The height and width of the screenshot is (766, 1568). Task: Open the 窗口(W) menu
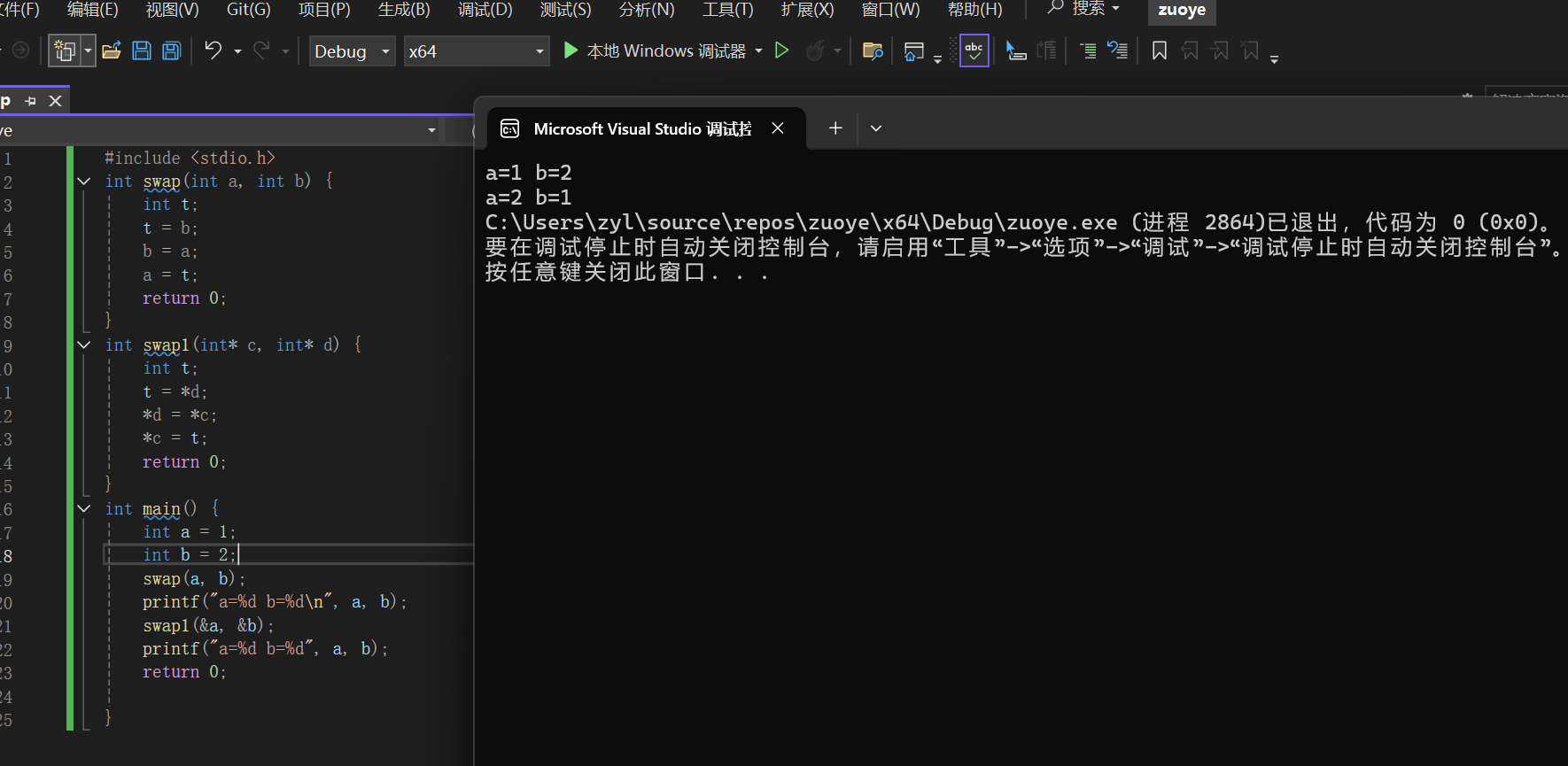coord(890,10)
